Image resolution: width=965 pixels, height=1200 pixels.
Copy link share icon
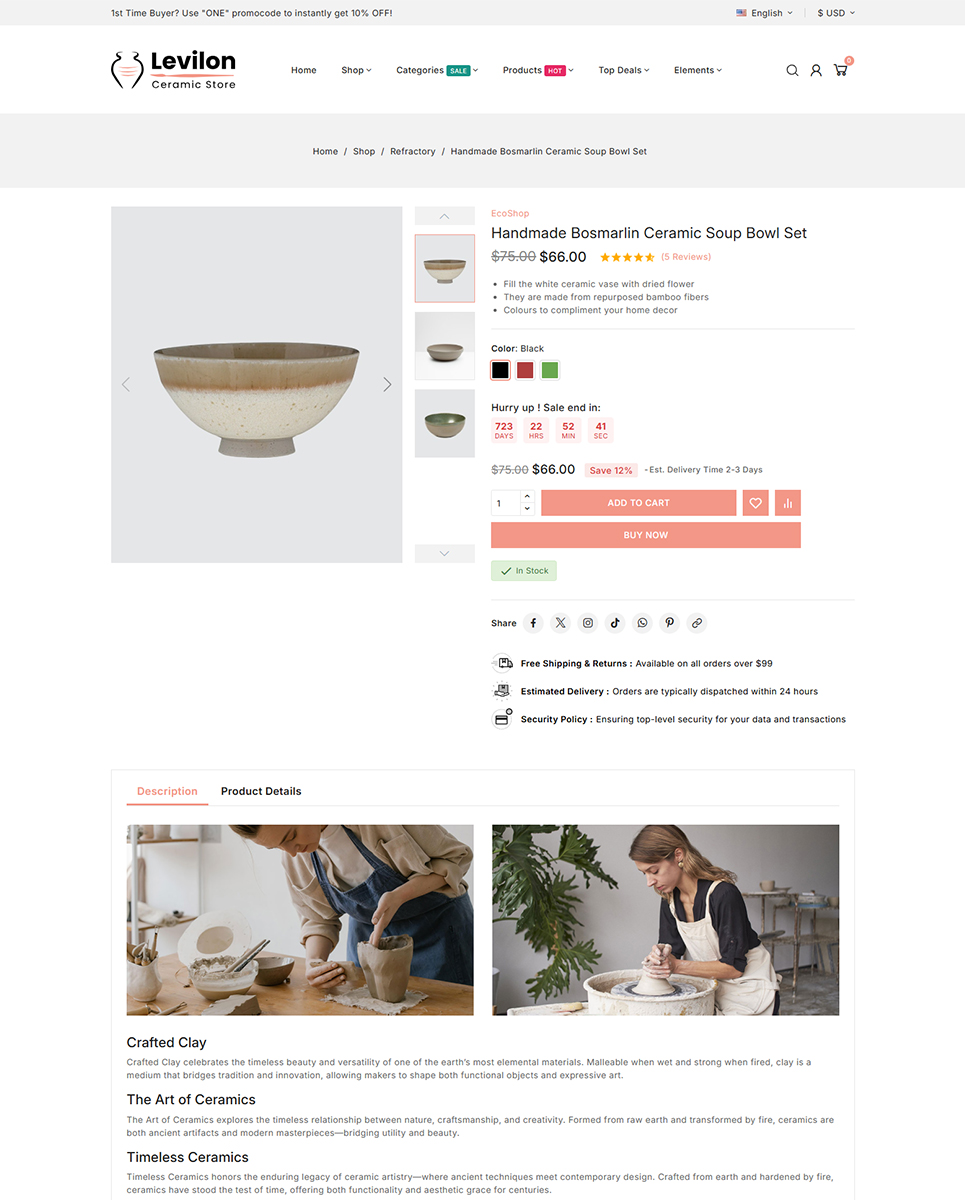point(697,623)
